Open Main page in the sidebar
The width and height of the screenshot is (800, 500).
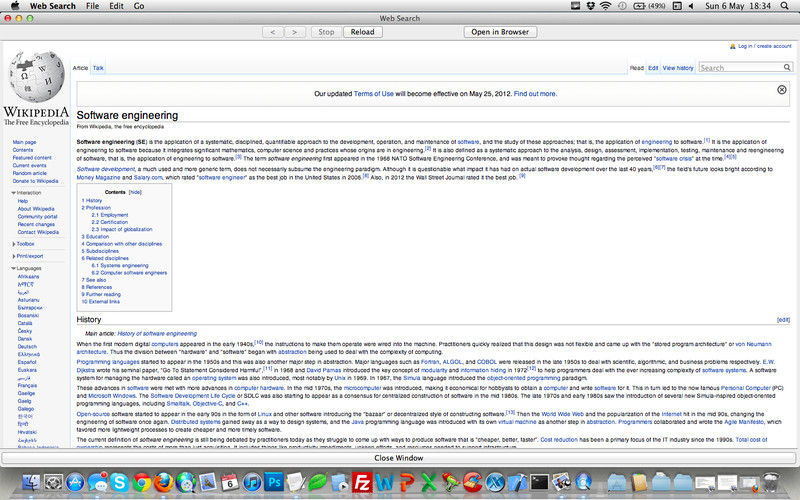coord(24,142)
